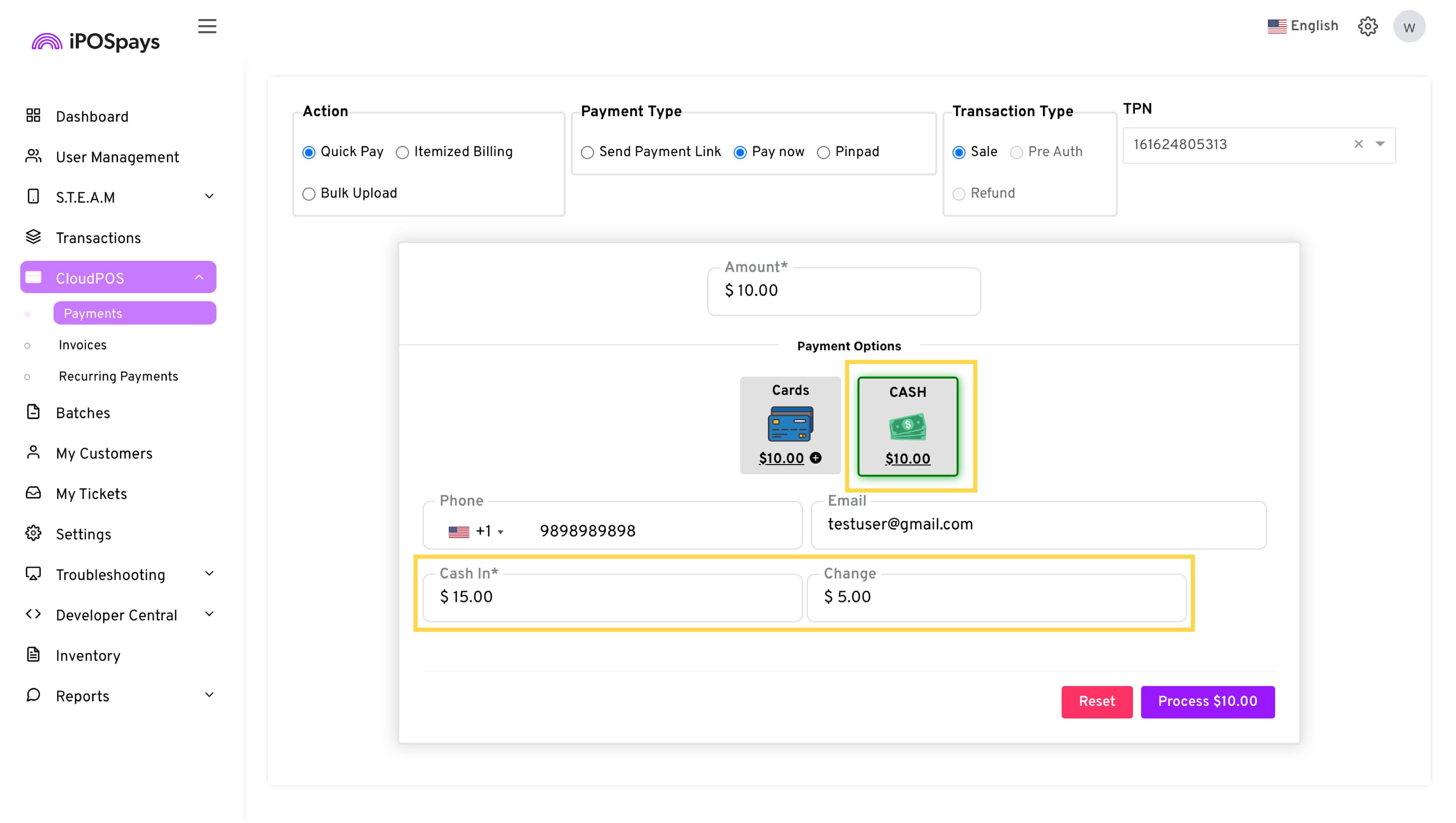Open the top-right settings gear
Viewport: 1456px width, 823px height.
pyautogui.click(x=1368, y=26)
